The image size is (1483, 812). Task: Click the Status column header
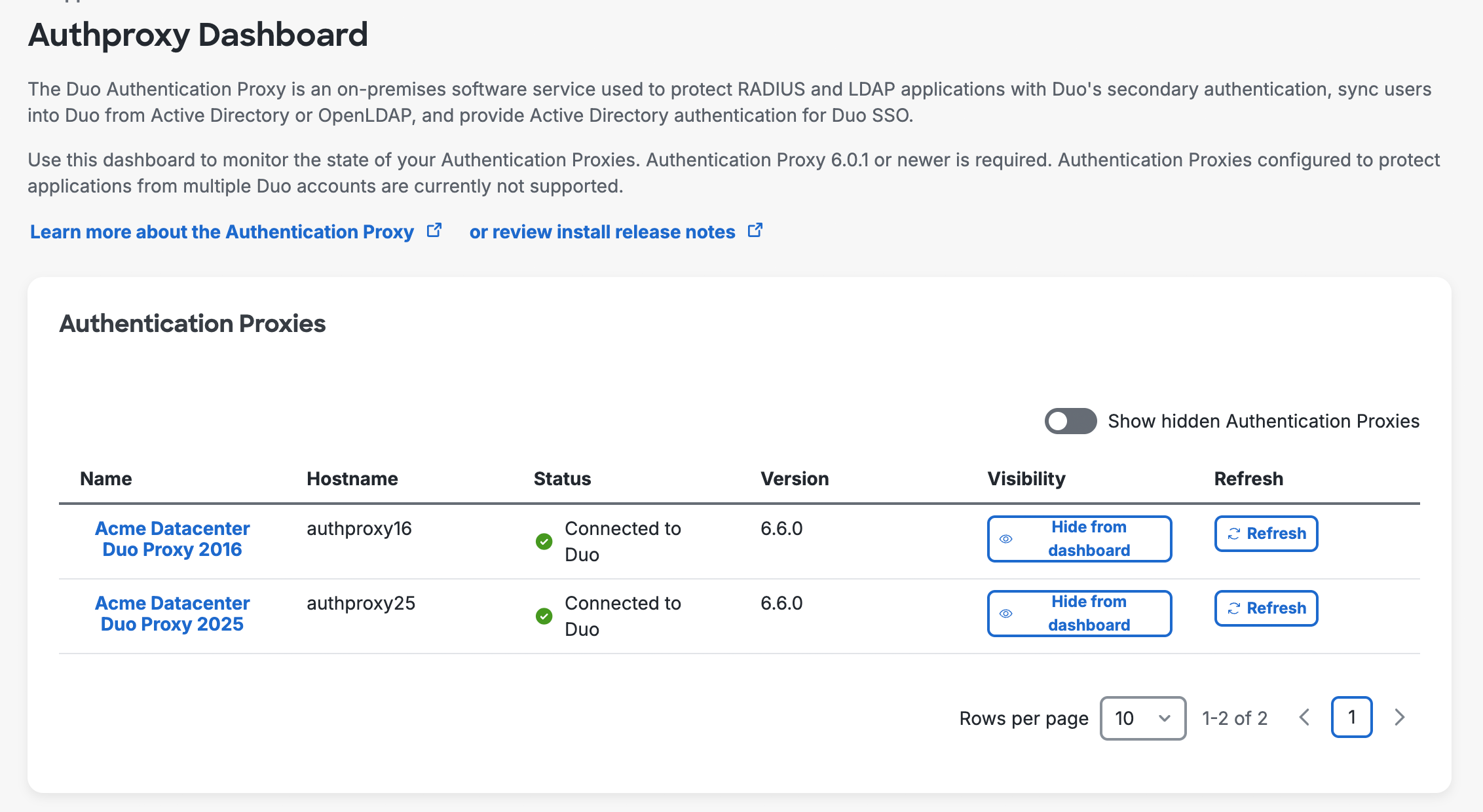[562, 479]
